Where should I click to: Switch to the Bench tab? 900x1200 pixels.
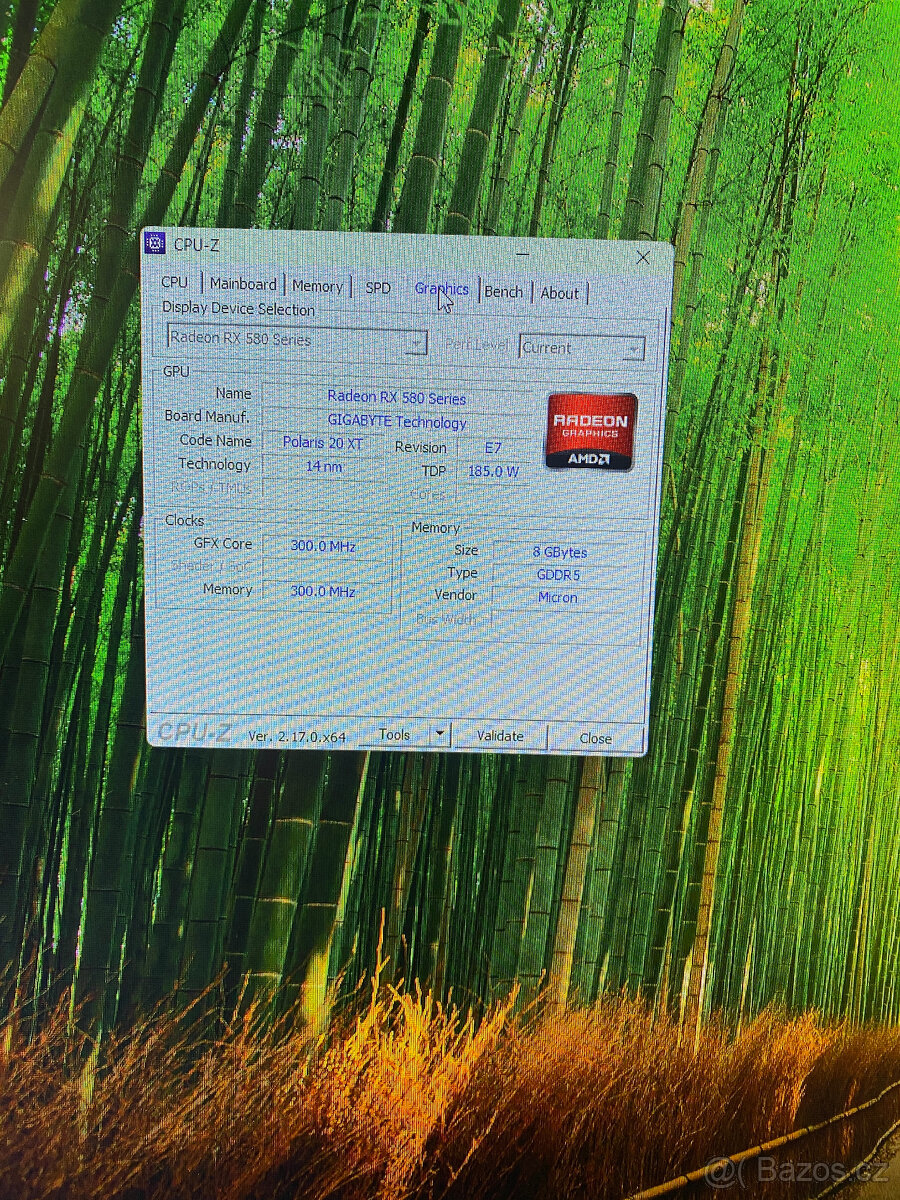503,290
